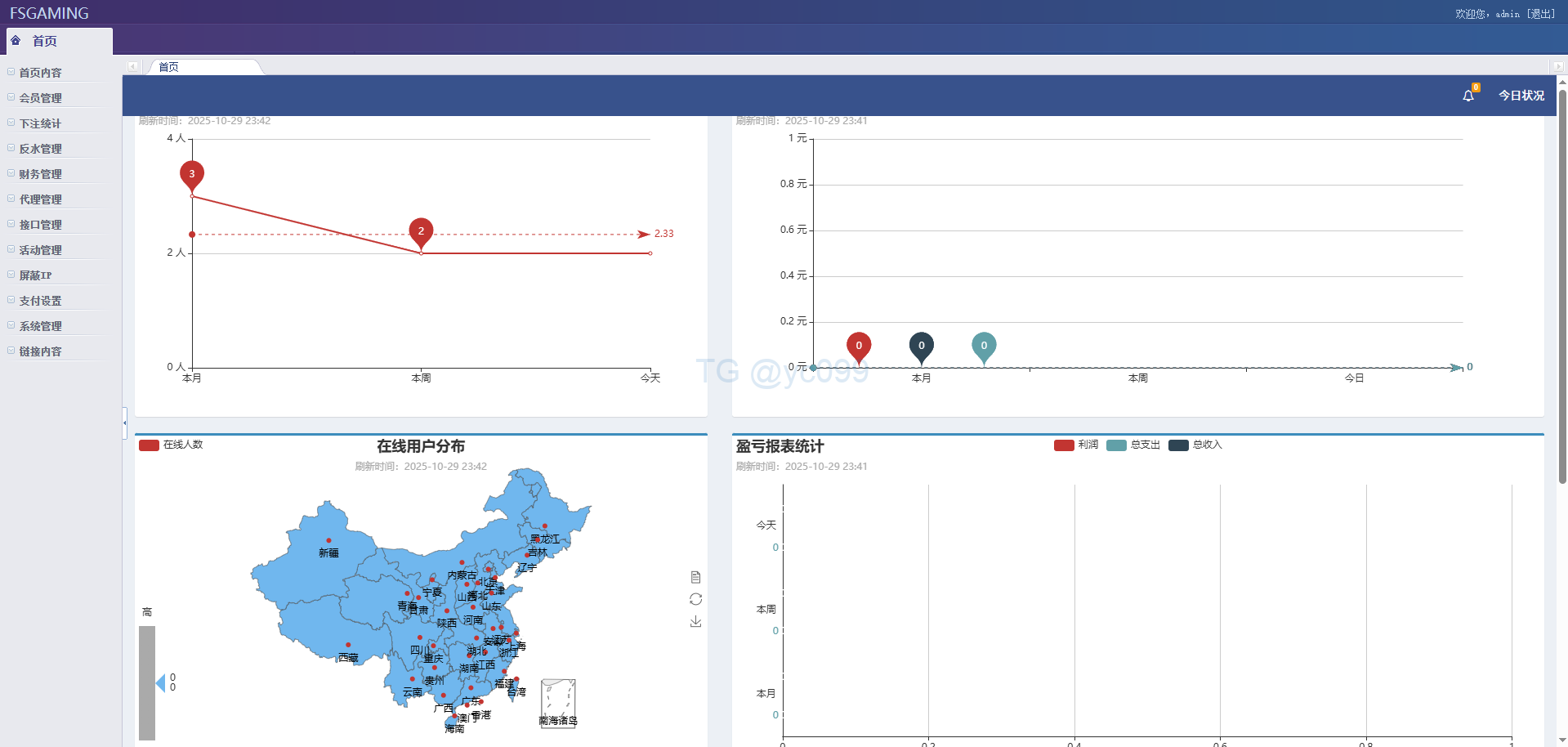Open the 今日状况 button
Image resolution: width=1568 pixels, height=747 pixels.
click(x=1521, y=96)
